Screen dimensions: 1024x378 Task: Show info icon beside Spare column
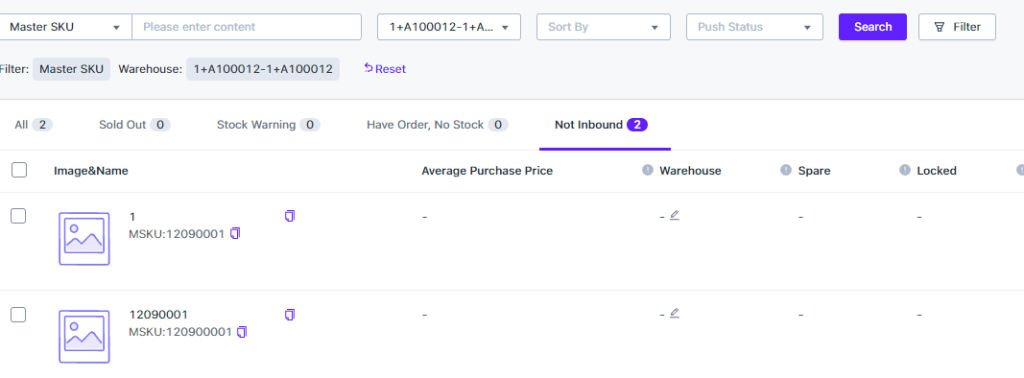(786, 170)
